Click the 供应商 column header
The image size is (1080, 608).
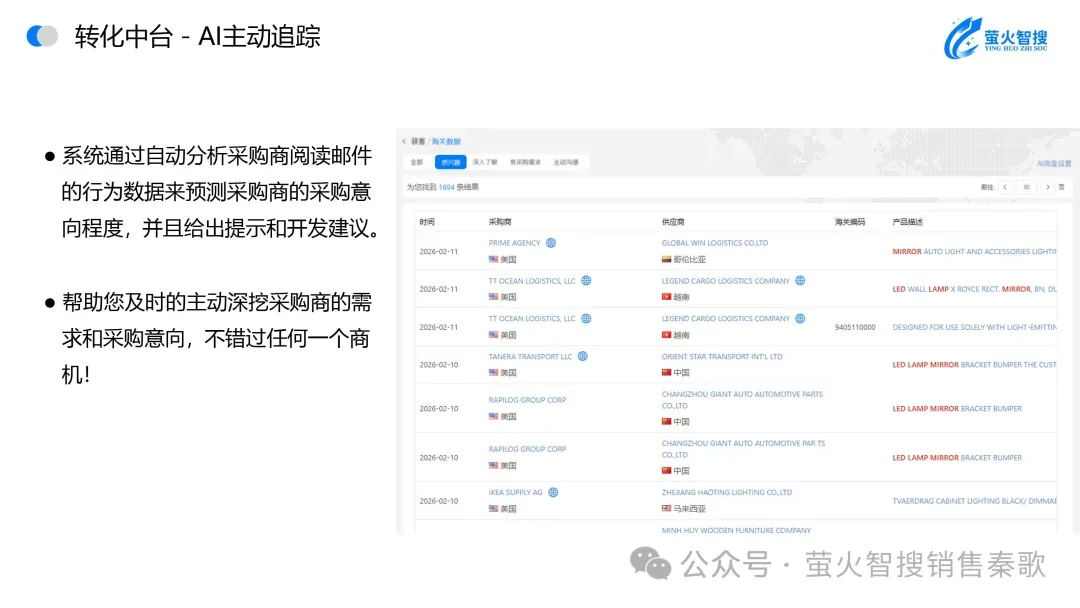pos(673,222)
